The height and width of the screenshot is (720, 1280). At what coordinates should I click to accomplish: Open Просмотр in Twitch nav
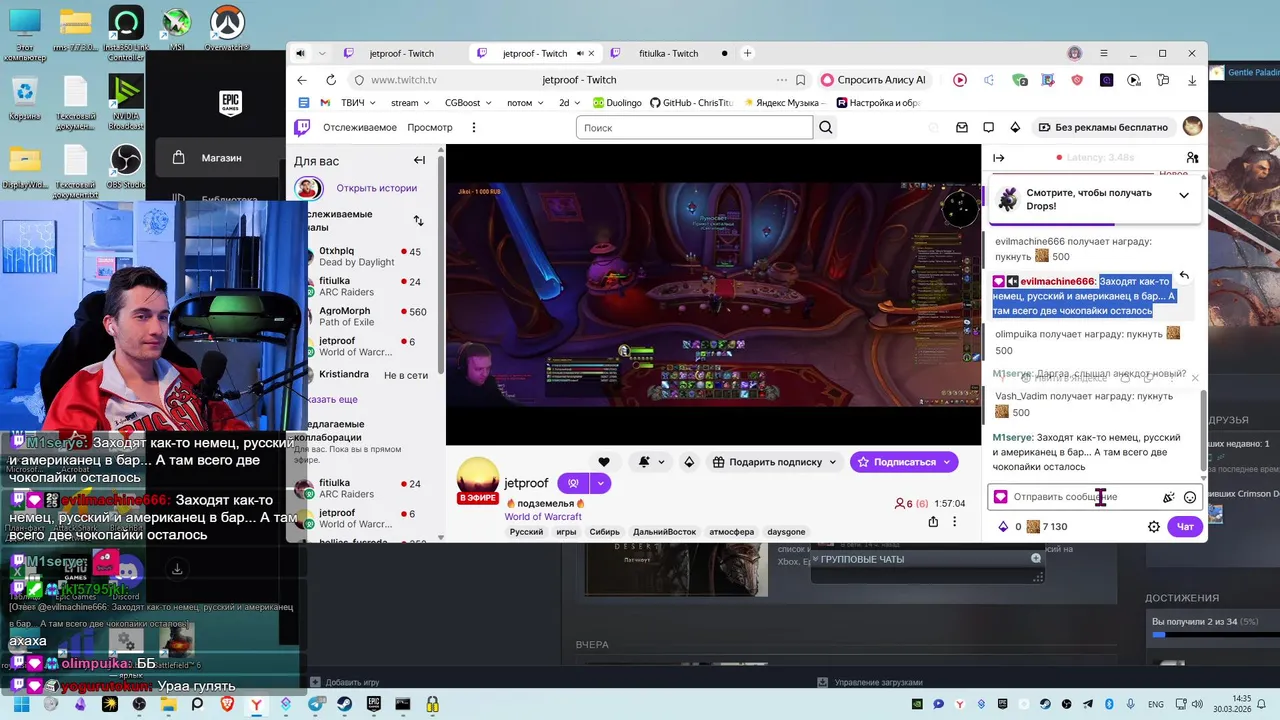[430, 127]
